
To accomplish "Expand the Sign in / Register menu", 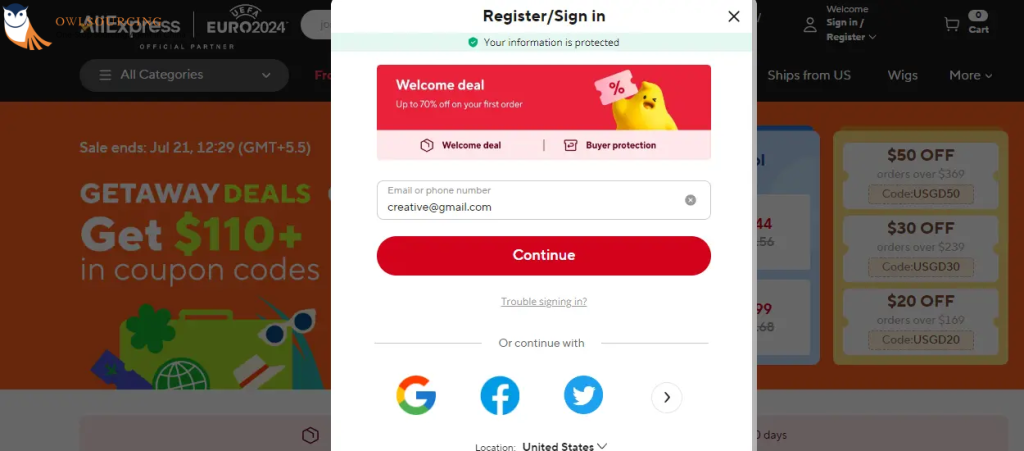I will pos(851,29).
